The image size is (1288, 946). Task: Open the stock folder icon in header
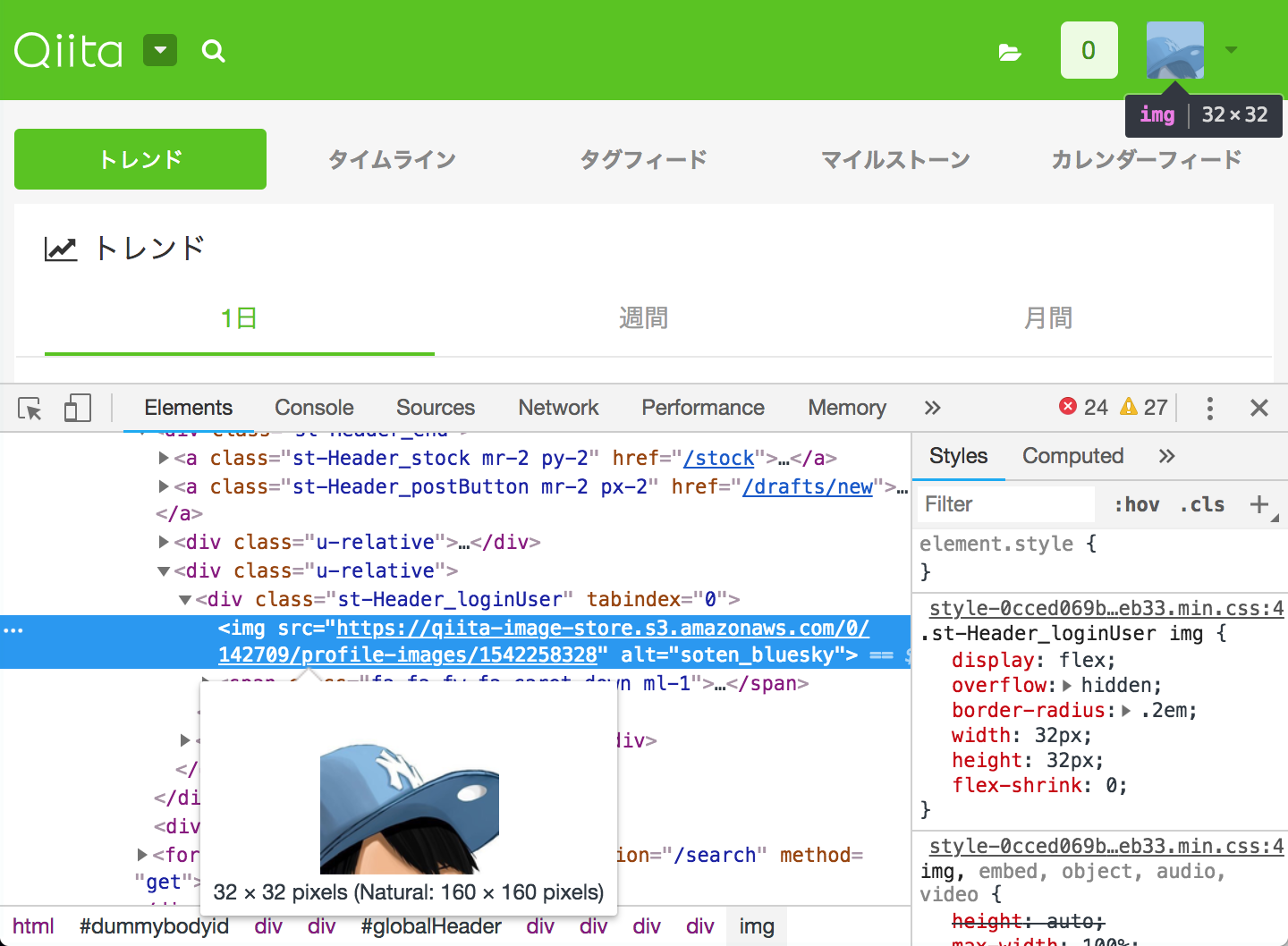tap(1010, 52)
